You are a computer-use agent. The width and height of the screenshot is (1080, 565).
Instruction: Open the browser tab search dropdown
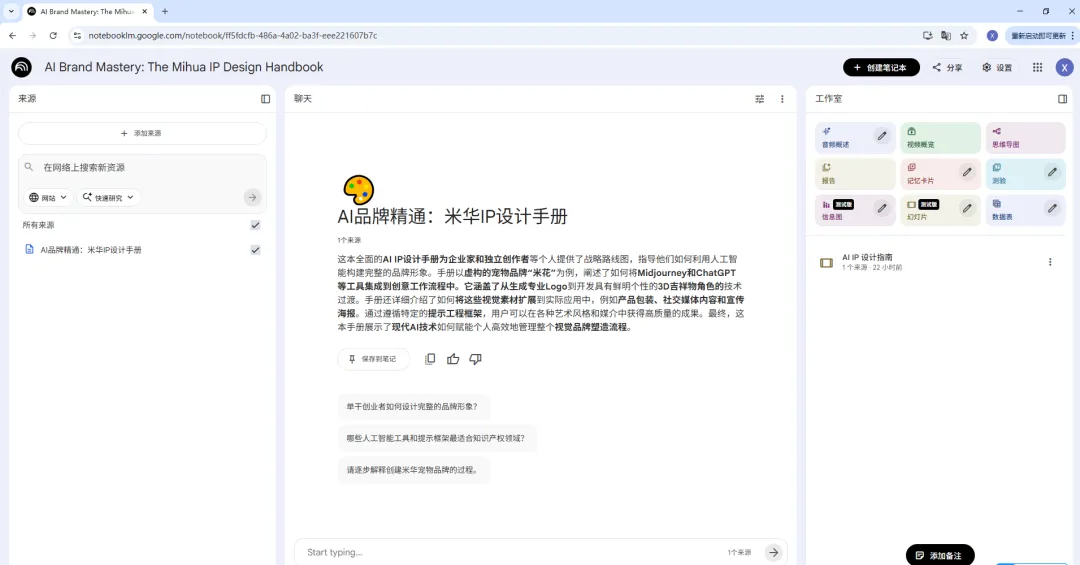(x=11, y=11)
